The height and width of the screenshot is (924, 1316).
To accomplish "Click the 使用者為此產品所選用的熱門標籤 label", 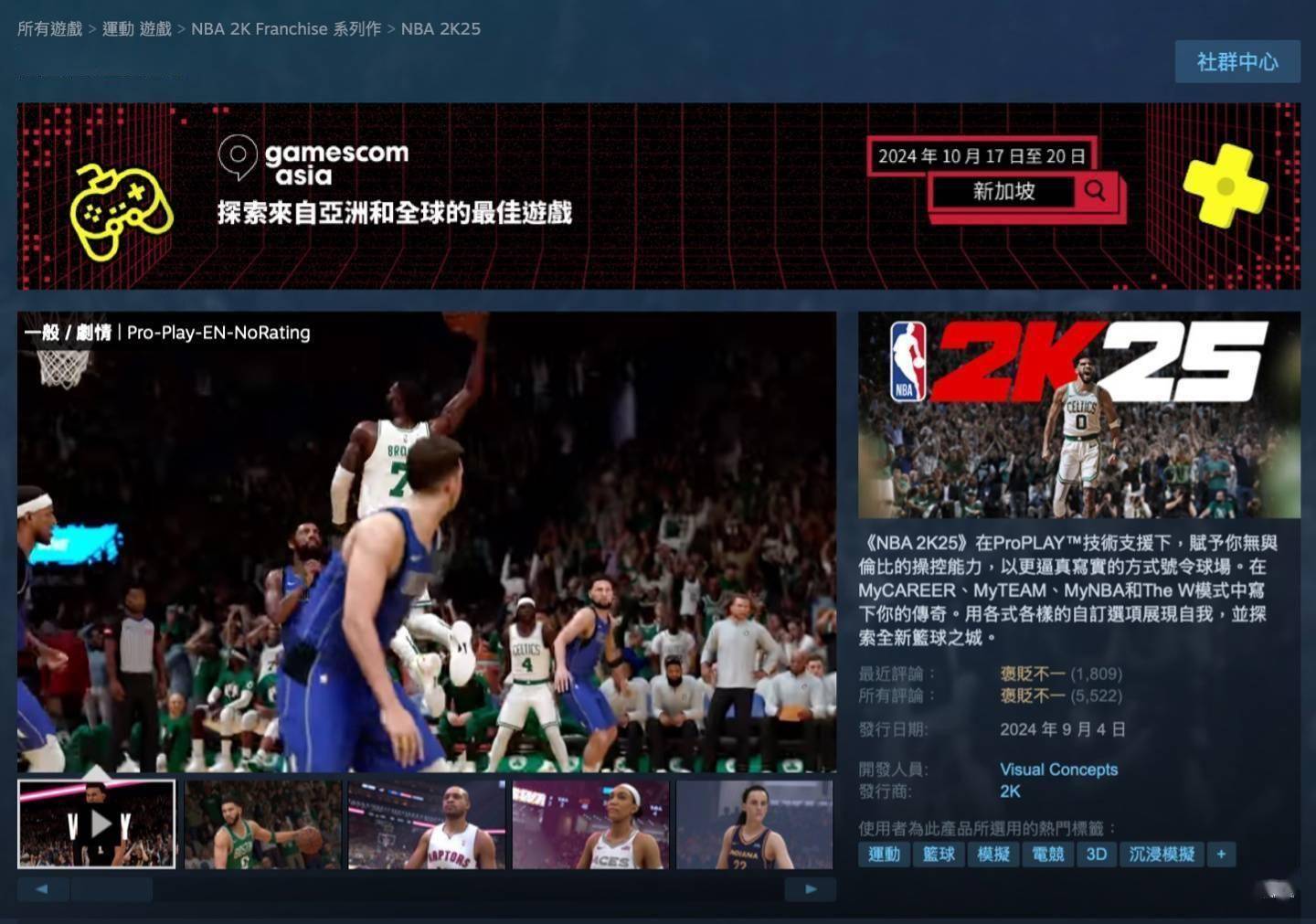I will click(x=987, y=828).
